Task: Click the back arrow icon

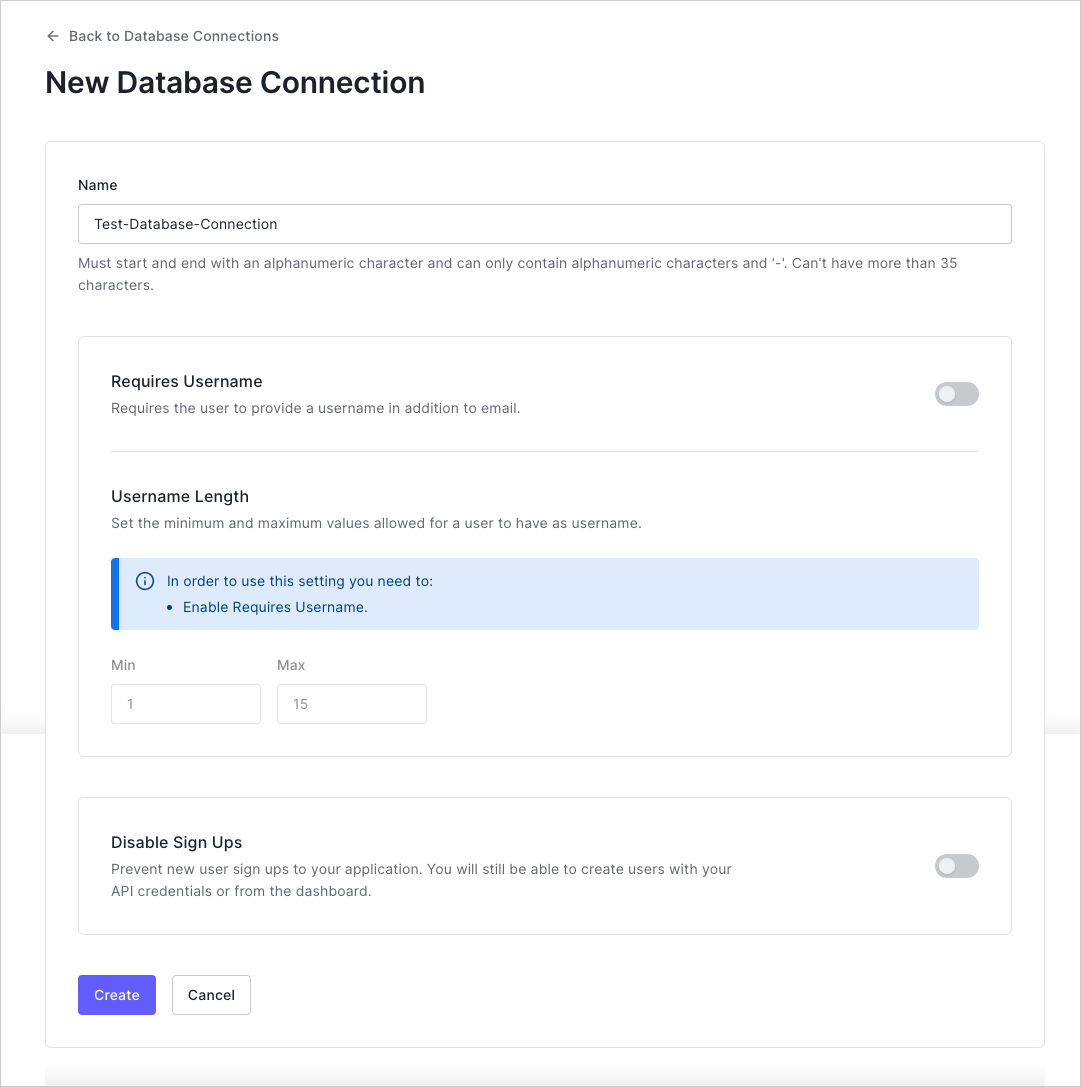Action: [x=53, y=36]
